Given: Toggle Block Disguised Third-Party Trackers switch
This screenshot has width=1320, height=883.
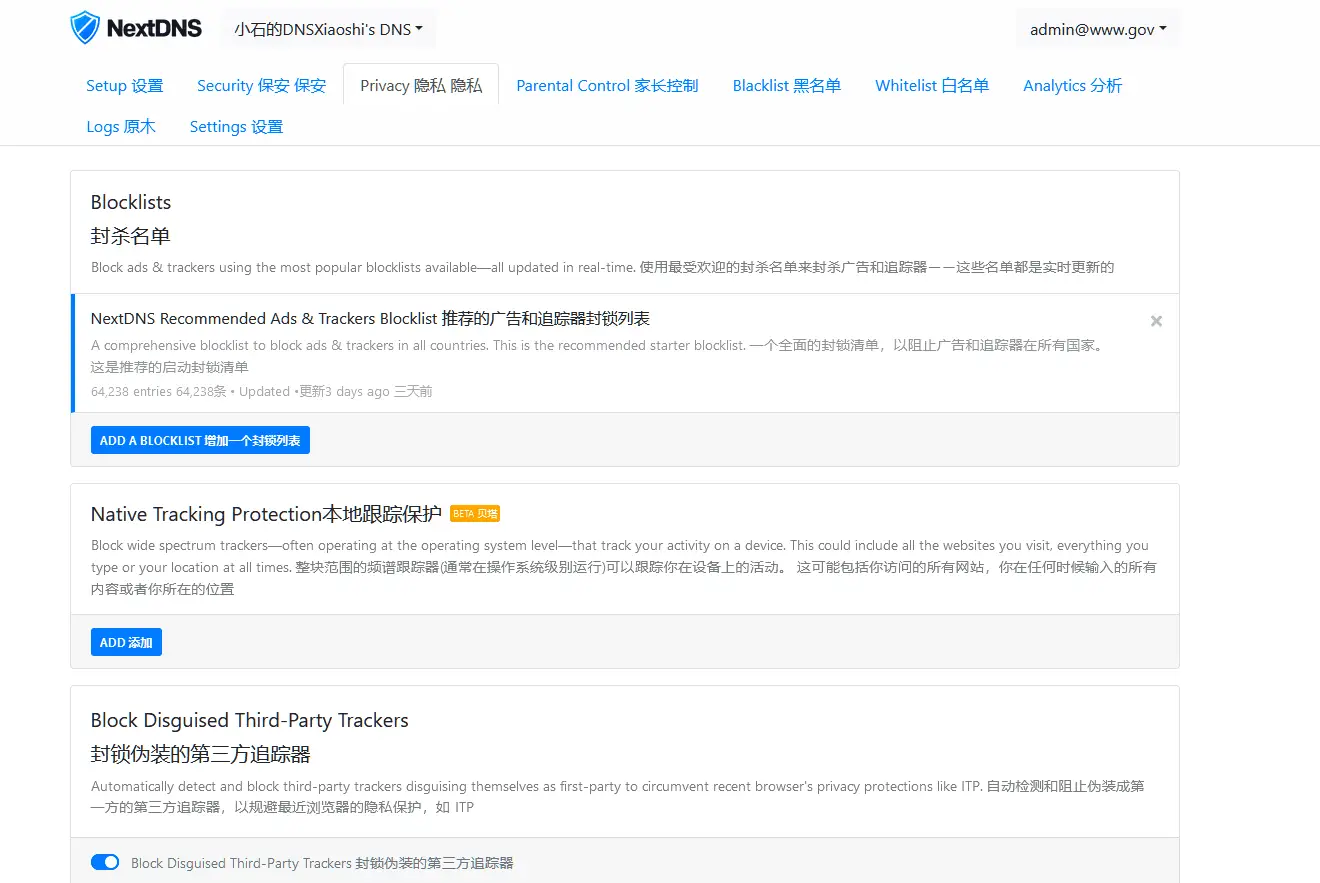Looking at the screenshot, I should coord(105,862).
